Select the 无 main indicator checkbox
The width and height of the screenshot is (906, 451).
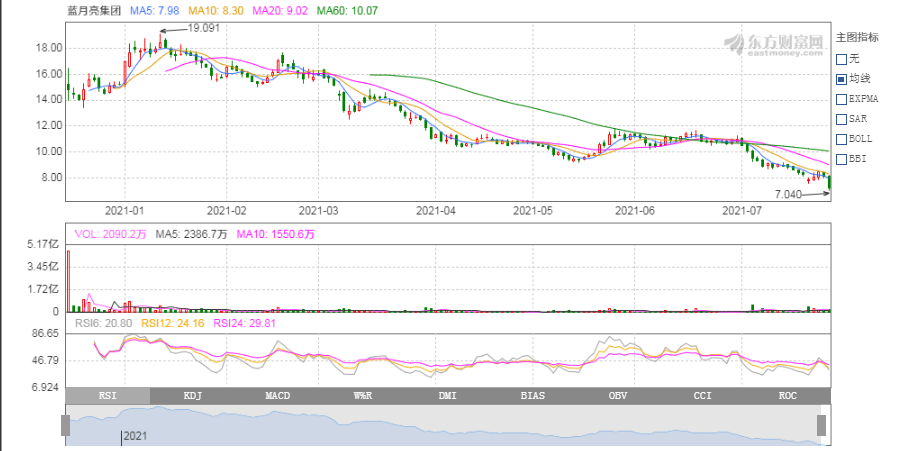841,59
